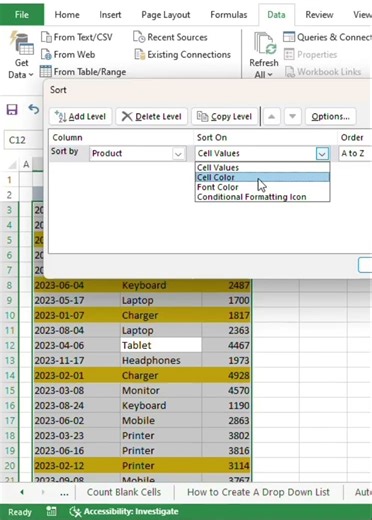Click From Text/CSV import icon
Image resolution: width=372 pixels, height=520 pixels.
click(46, 37)
